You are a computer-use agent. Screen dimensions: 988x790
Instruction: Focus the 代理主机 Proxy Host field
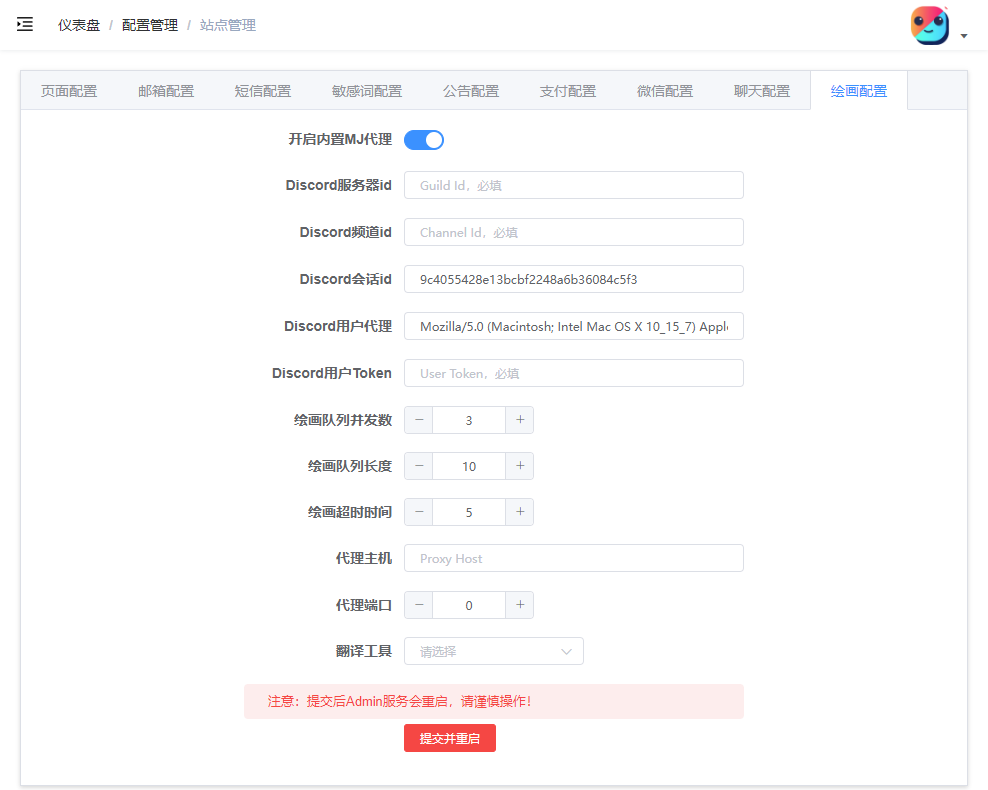[x=573, y=558]
